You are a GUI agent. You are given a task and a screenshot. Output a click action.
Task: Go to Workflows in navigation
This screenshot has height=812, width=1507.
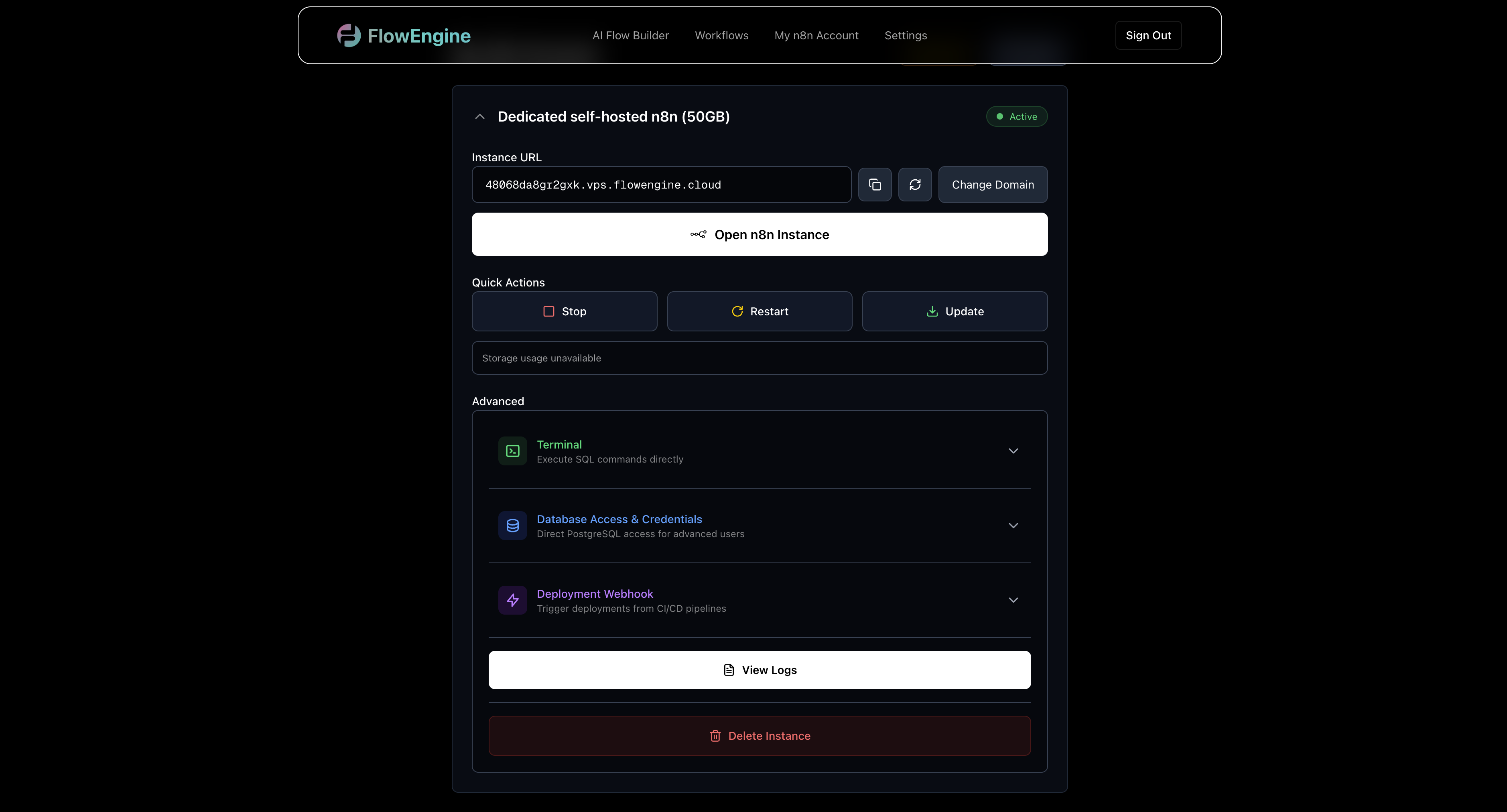[721, 36]
